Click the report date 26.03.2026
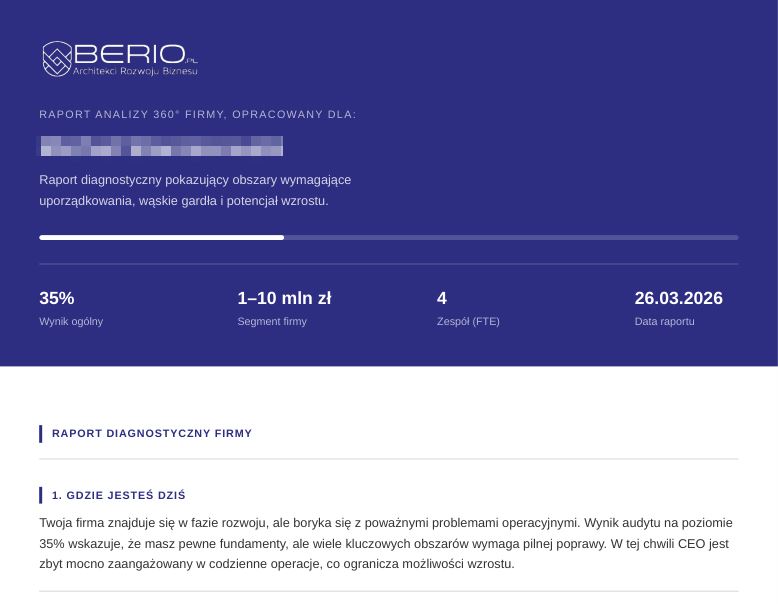Viewport: 778px width, 604px height. 678,298
